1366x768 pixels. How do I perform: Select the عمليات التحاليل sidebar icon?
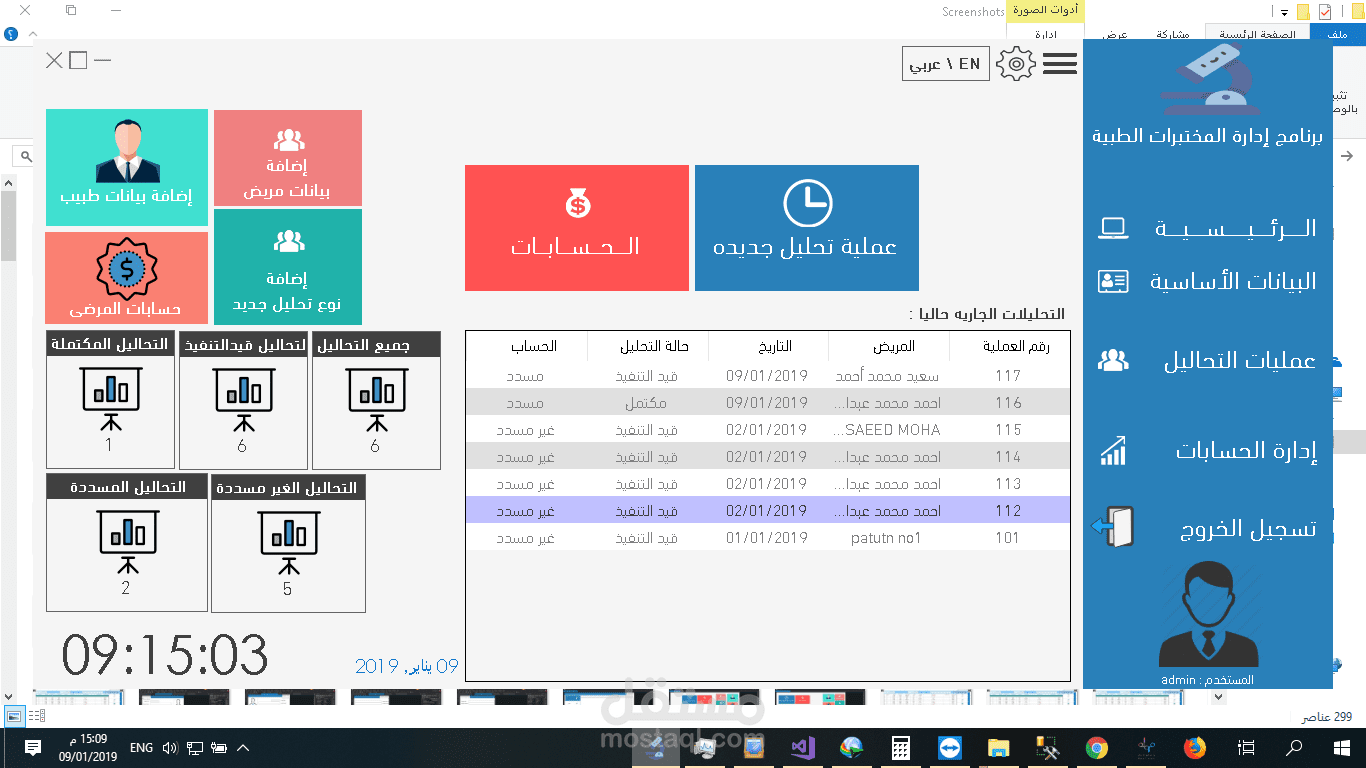[1113, 357]
